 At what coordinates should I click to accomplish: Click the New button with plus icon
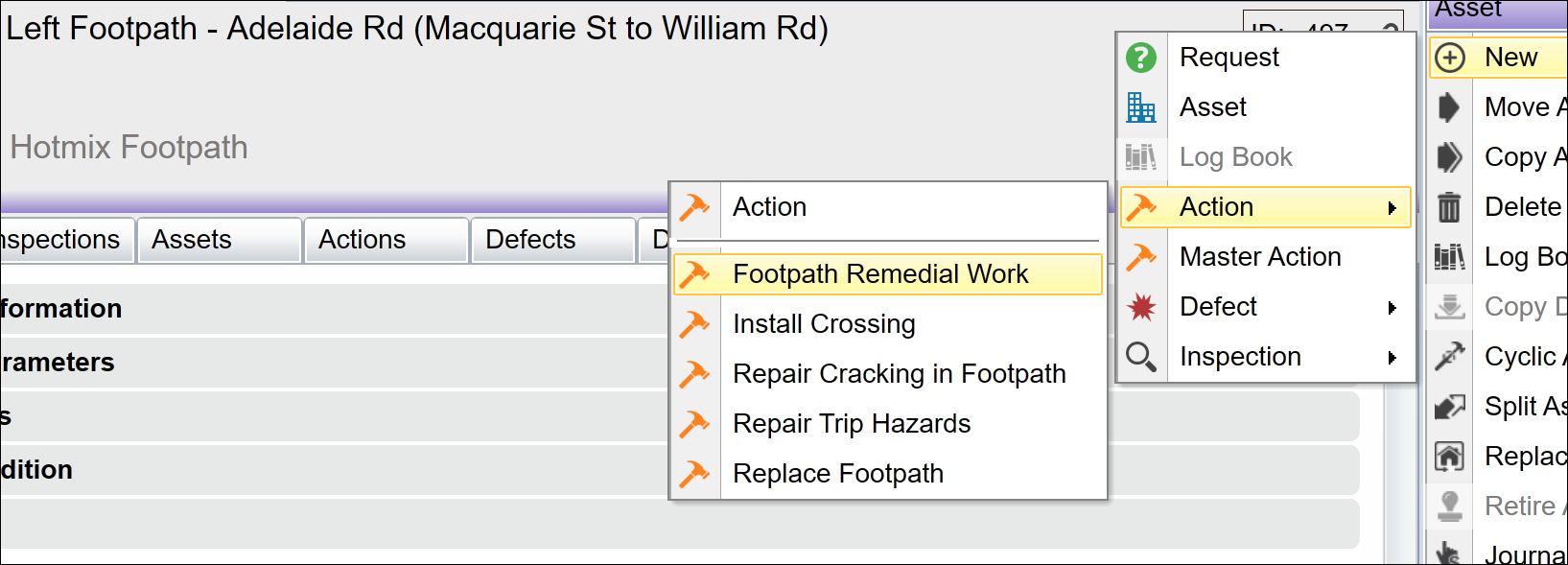click(1498, 58)
